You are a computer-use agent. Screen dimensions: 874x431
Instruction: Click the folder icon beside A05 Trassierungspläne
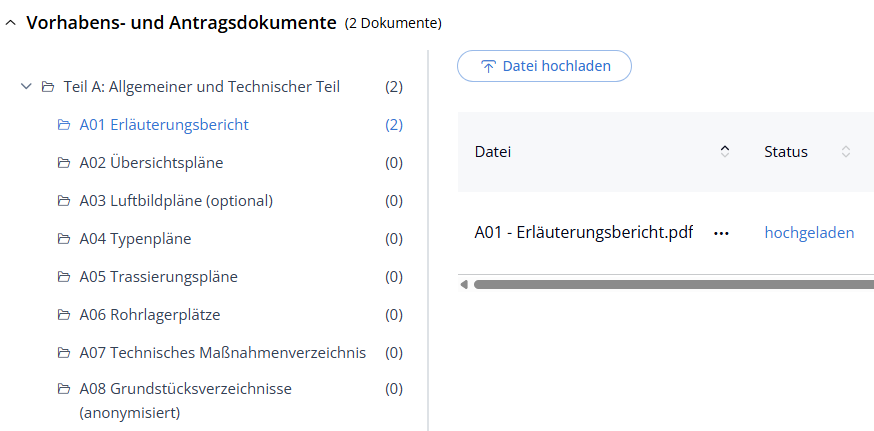[x=64, y=277]
